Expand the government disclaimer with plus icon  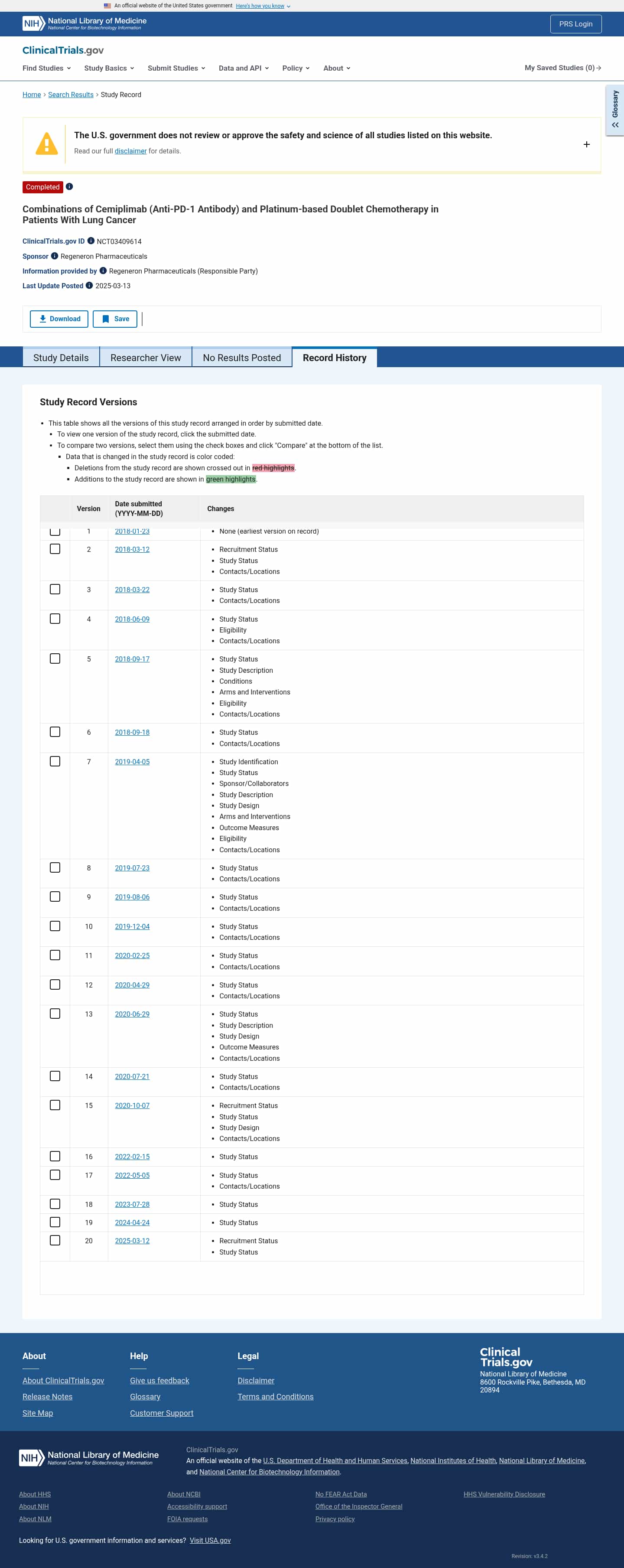[586, 144]
